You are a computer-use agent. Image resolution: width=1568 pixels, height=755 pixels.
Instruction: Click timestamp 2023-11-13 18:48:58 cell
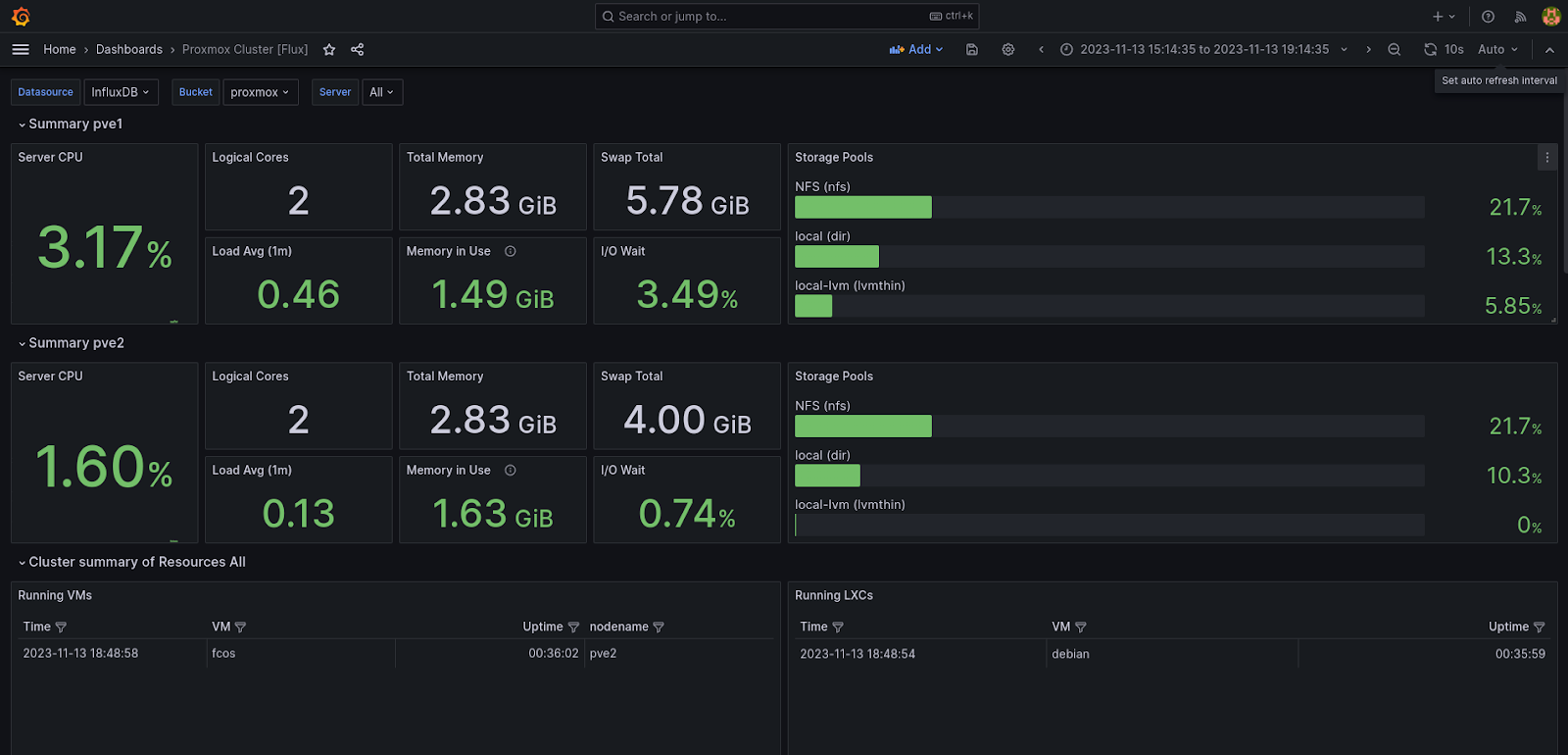(80, 653)
